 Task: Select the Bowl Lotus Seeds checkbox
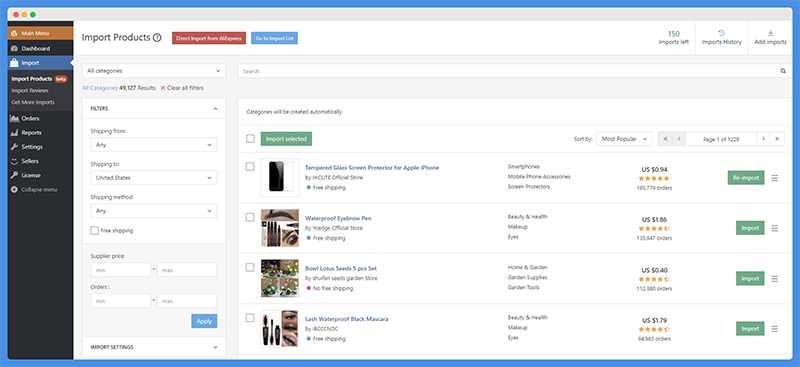pyautogui.click(x=250, y=267)
